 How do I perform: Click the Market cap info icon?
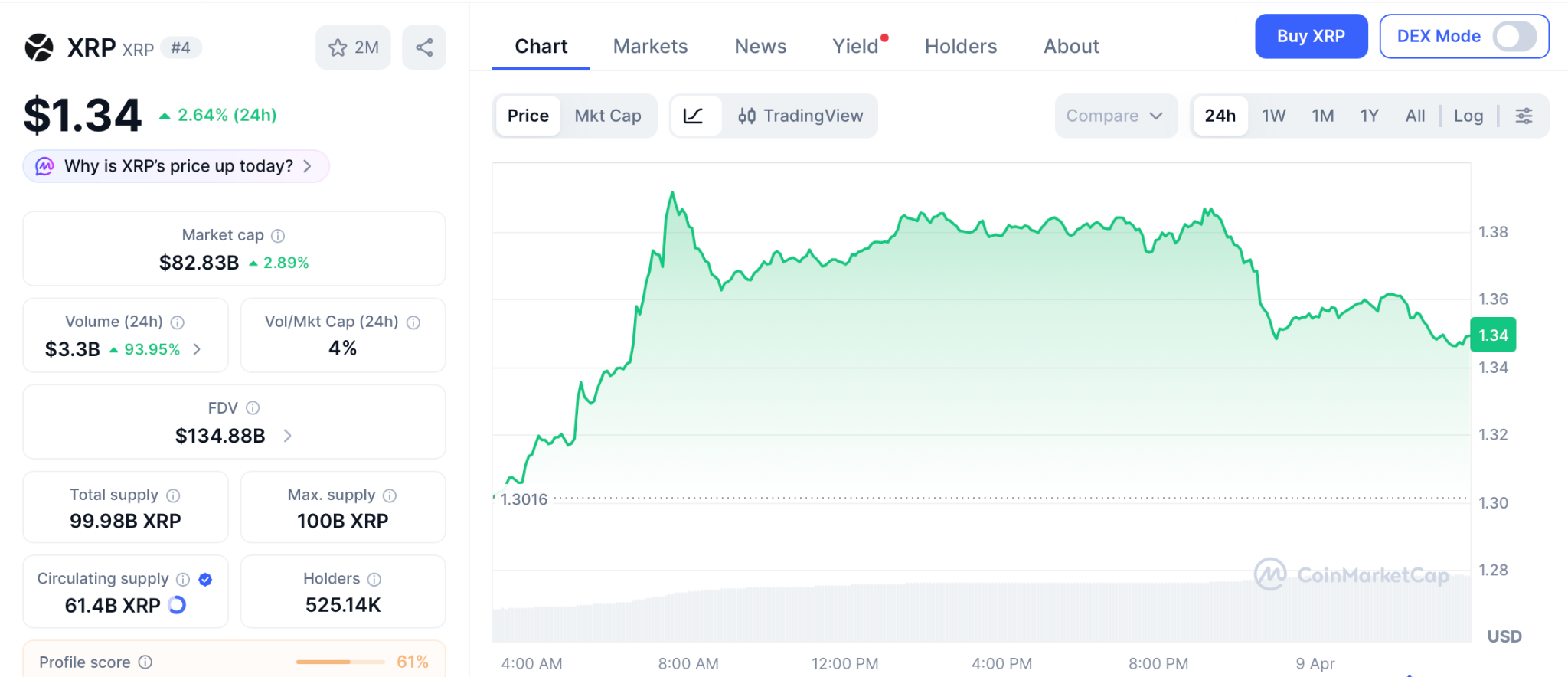278,236
